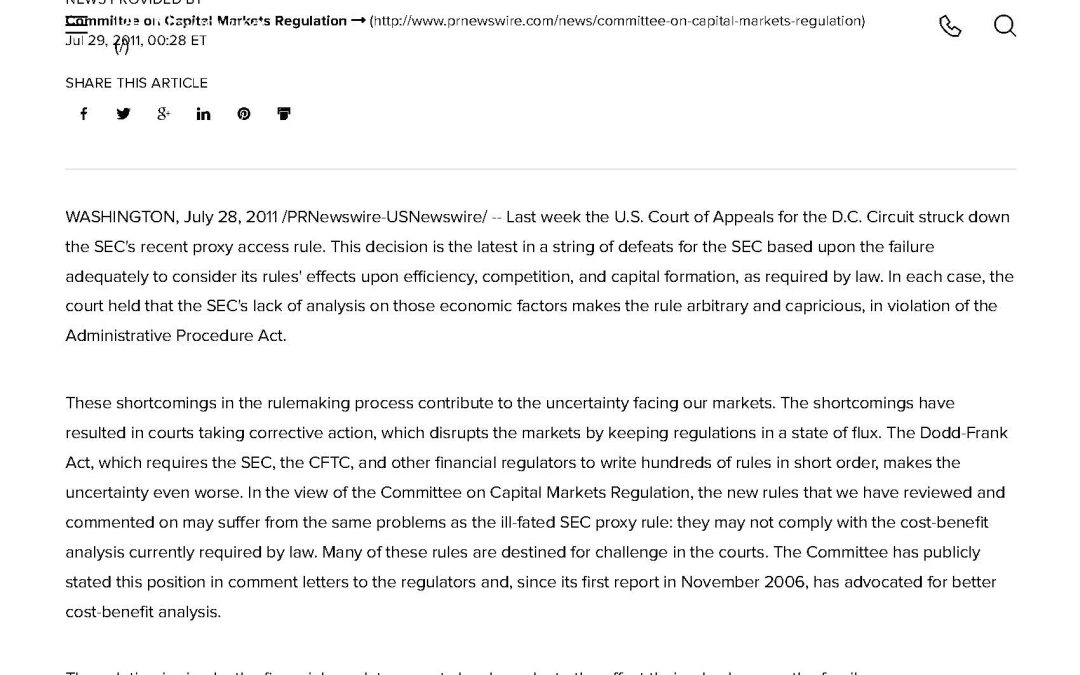Click the article dateline WASHINGTON paragraph
This screenshot has width=1080, height=675.
pos(540,275)
